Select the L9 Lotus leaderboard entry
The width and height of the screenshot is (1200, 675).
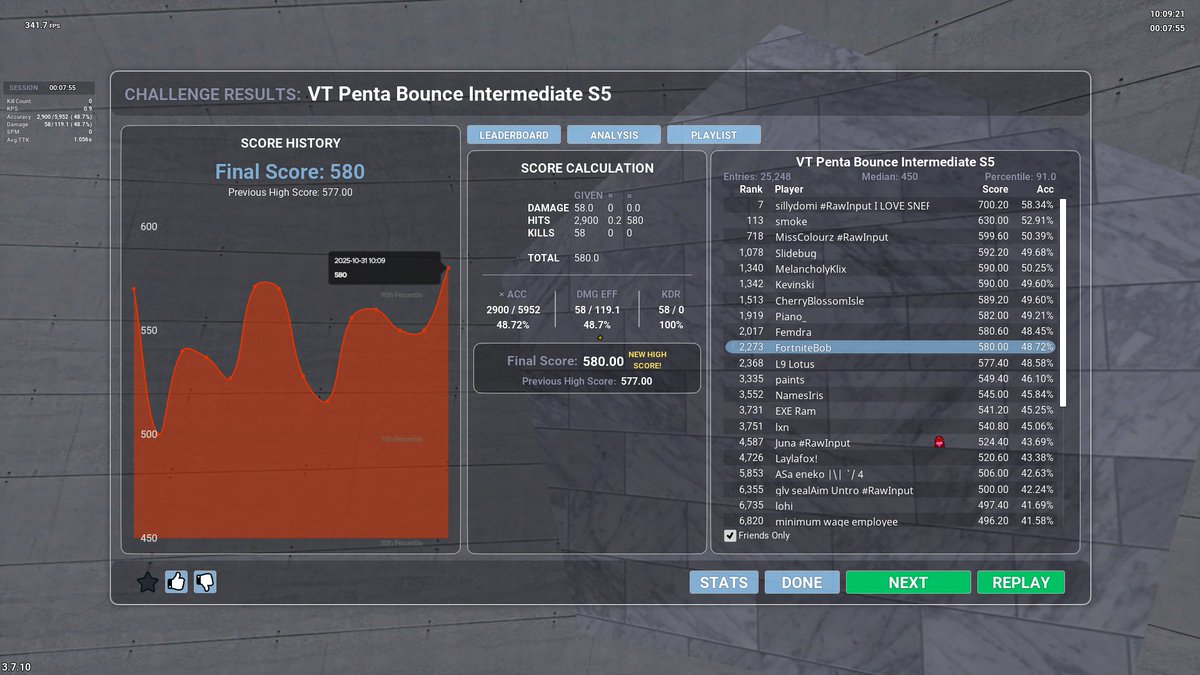click(x=890, y=364)
